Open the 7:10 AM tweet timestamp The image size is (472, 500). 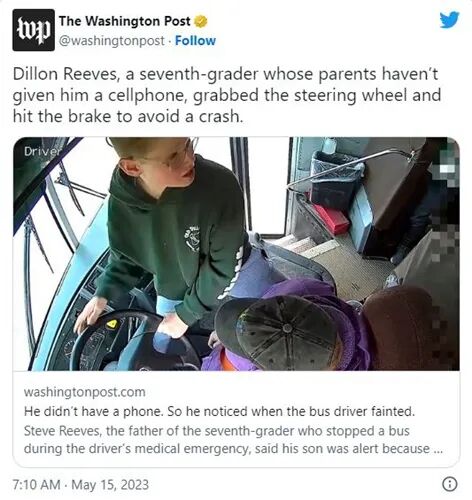click(x=37, y=484)
